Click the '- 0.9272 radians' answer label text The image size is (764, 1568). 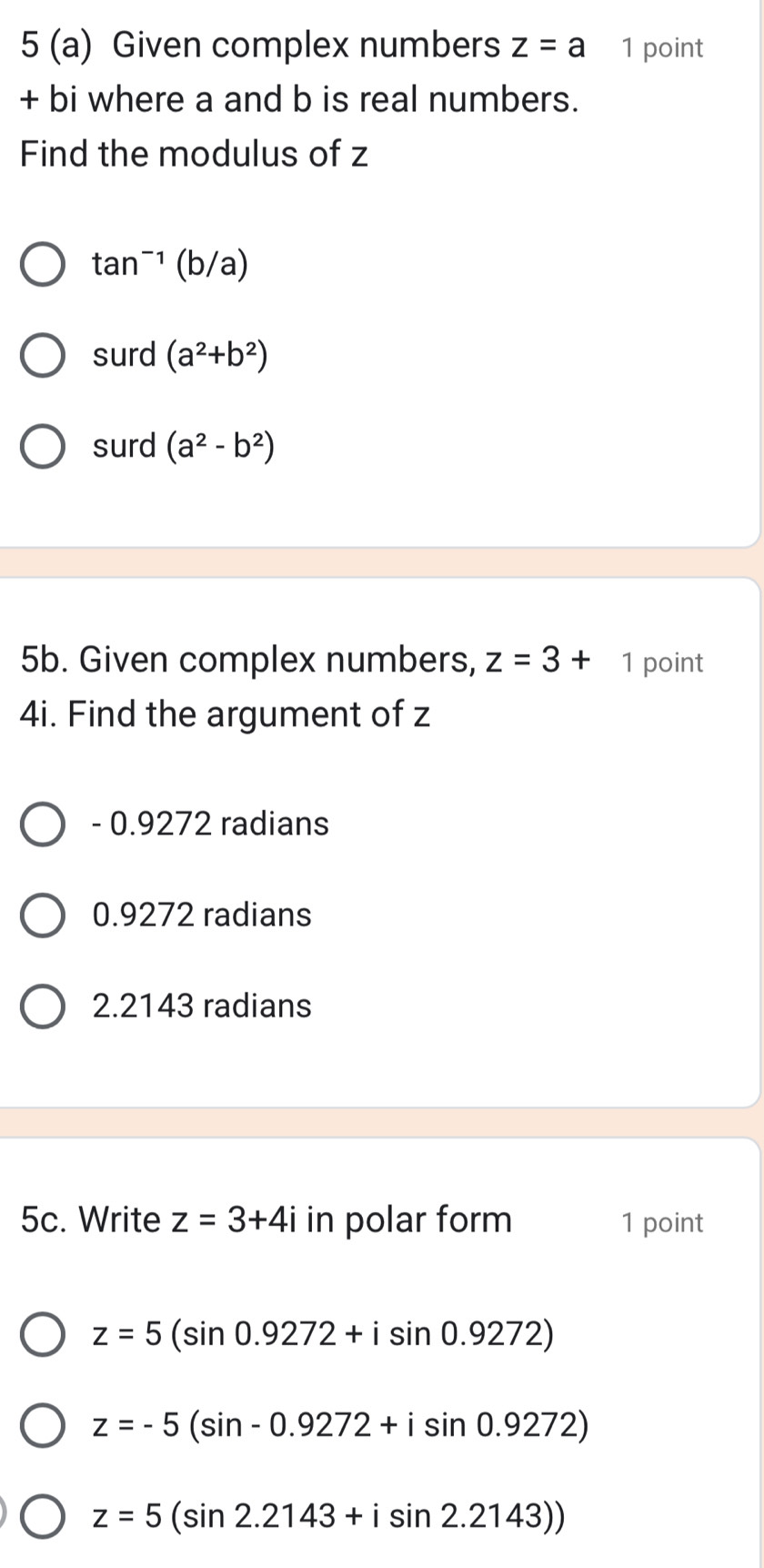[x=211, y=824]
